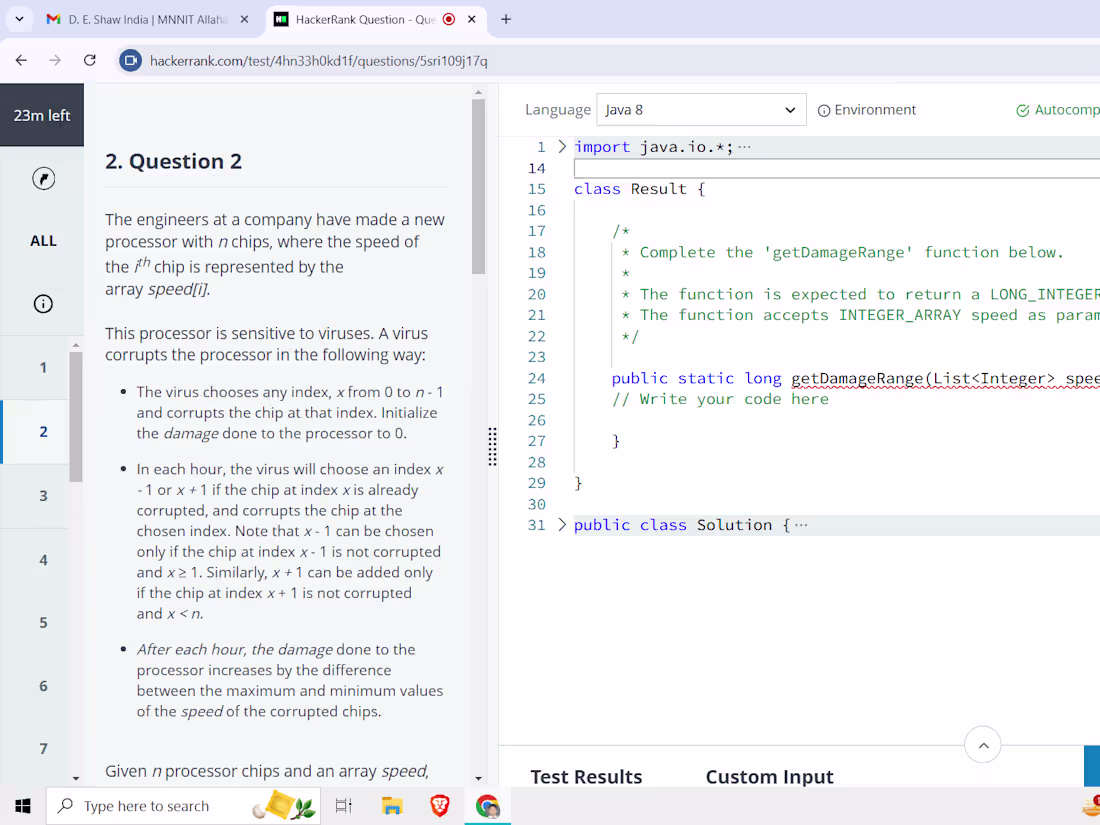Launch Brave browser from taskbar
The width and height of the screenshot is (1100, 825).
[440, 805]
